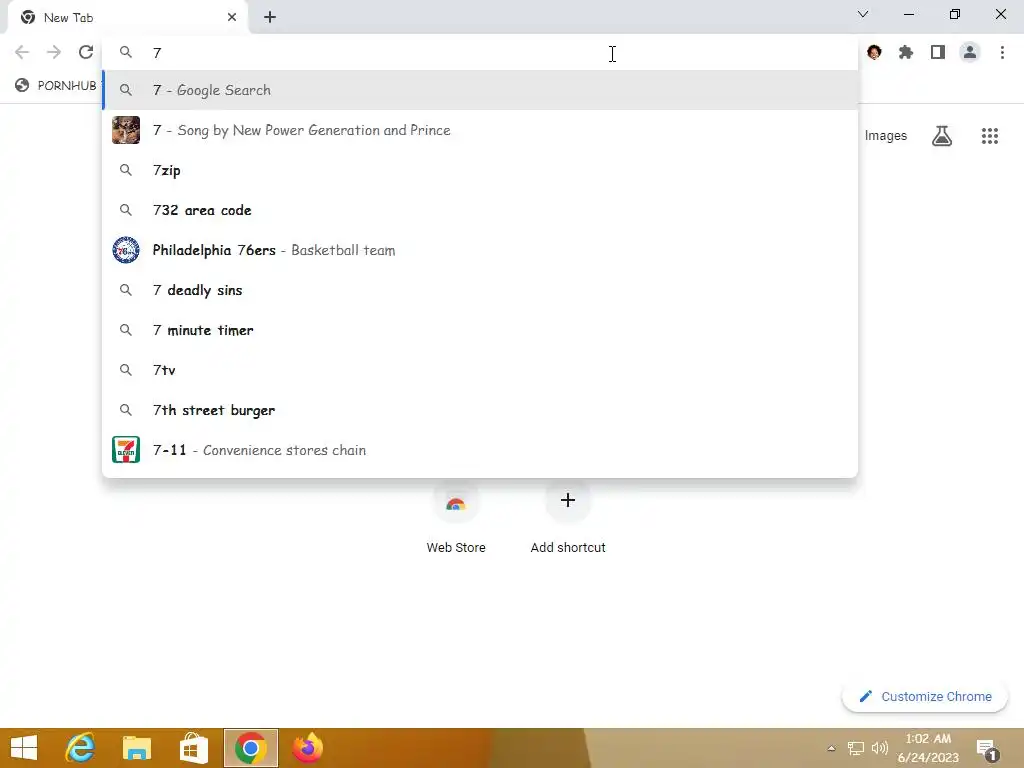Click the back navigation arrow
The height and width of the screenshot is (768, 1024).
22,52
